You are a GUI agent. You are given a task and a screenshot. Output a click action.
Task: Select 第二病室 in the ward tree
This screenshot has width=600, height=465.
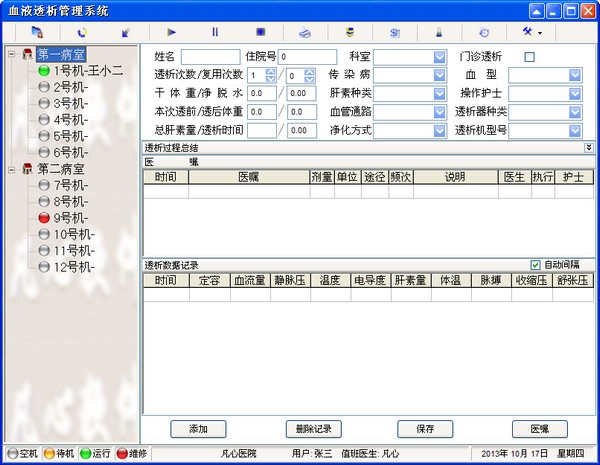coord(60,169)
